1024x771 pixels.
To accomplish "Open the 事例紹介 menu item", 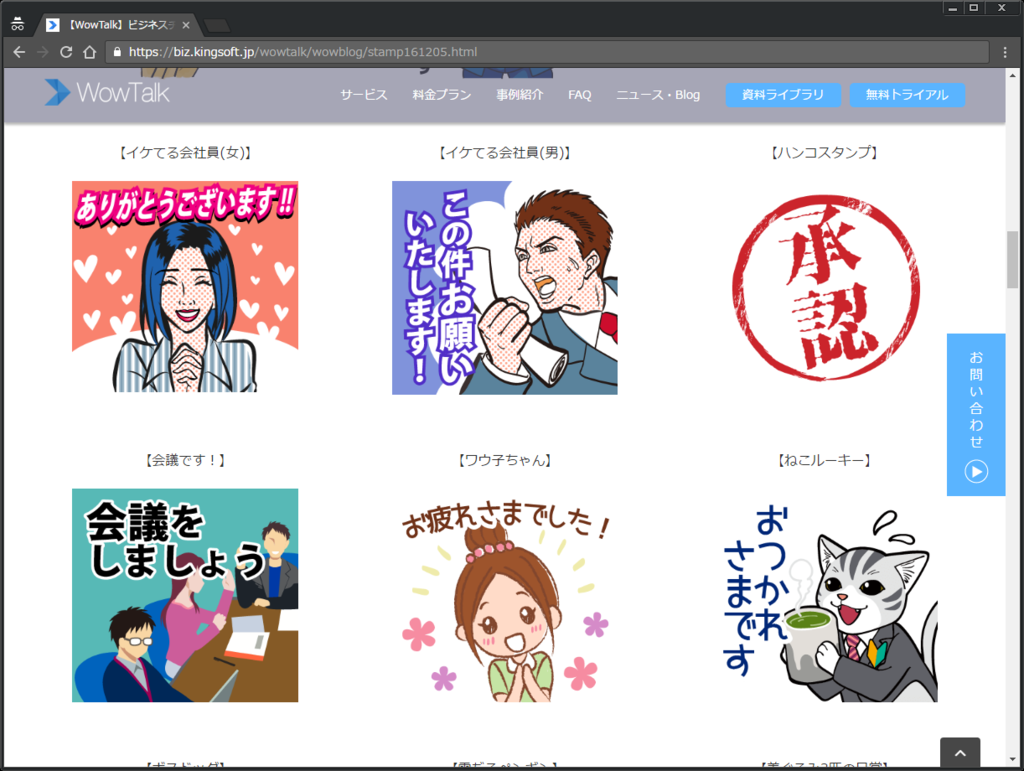I will coord(520,95).
